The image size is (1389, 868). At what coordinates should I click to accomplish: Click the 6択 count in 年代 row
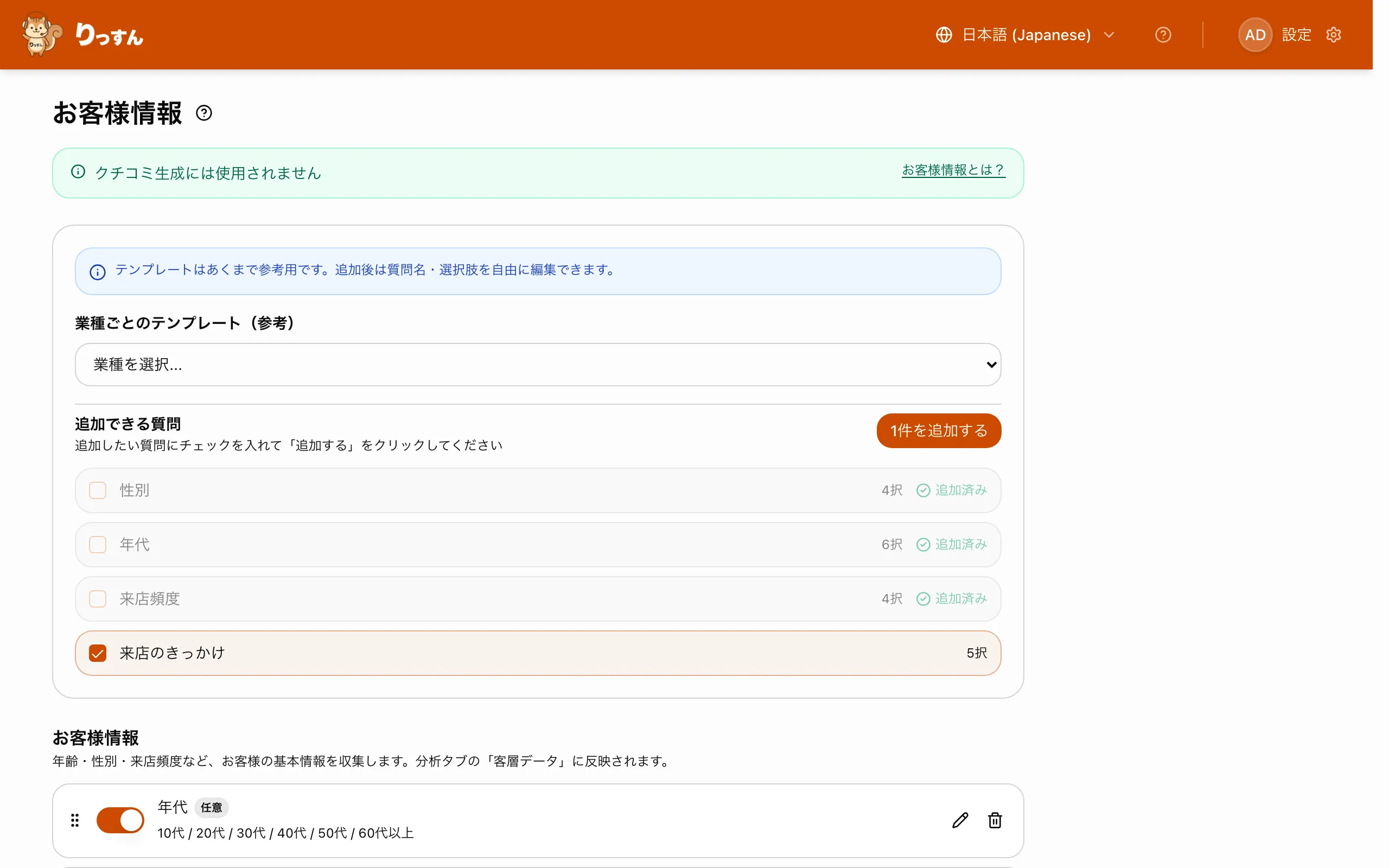[891, 544]
